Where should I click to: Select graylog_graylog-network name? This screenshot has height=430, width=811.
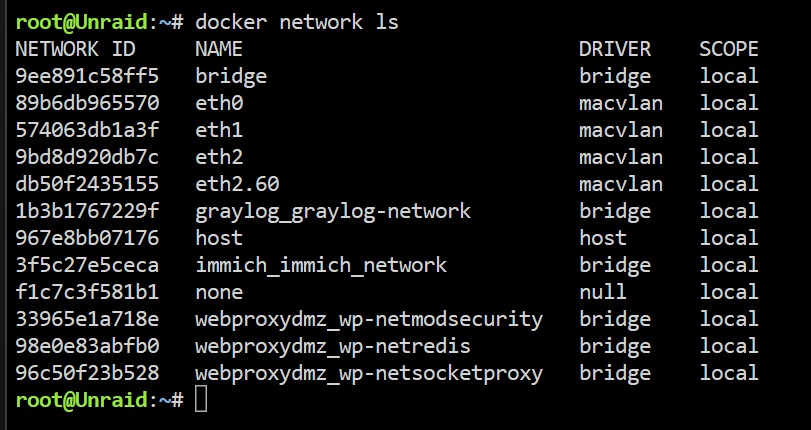pos(333,211)
